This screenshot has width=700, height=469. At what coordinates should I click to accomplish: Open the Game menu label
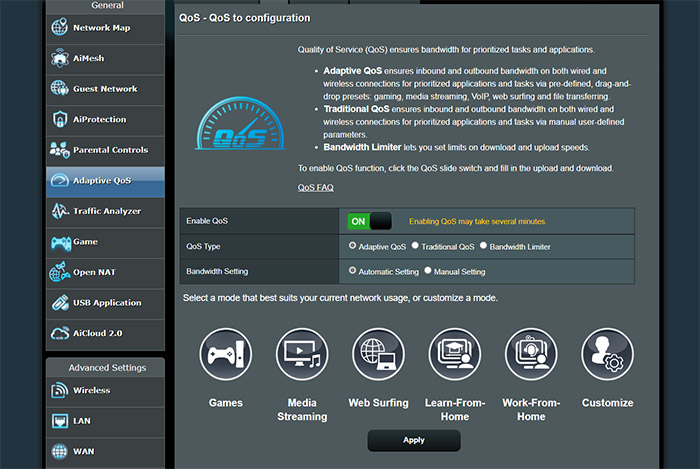tap(85, 242)
